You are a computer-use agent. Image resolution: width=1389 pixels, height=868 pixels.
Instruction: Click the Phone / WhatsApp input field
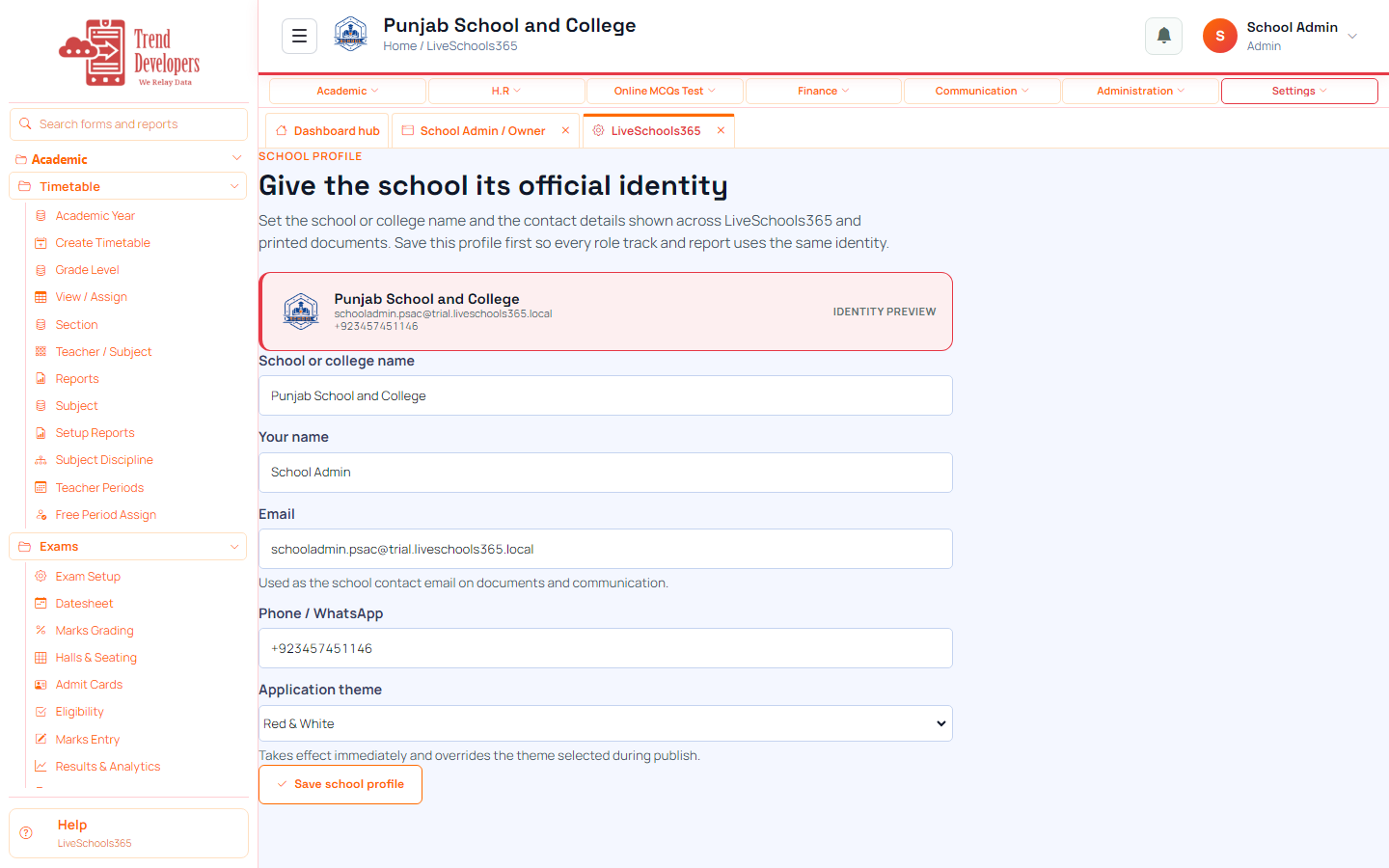[606, 648]
